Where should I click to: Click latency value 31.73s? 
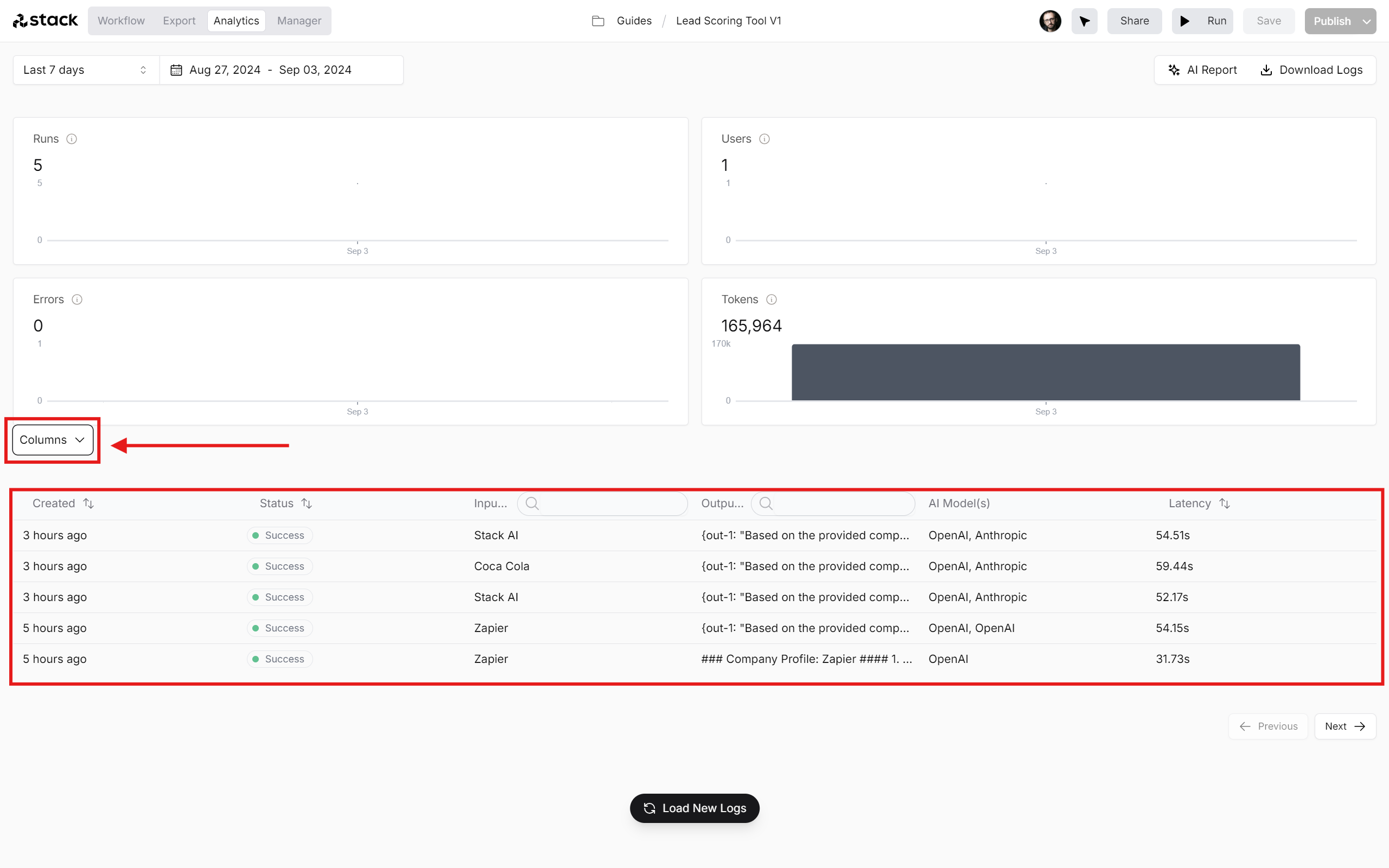tap(1173, 659)
